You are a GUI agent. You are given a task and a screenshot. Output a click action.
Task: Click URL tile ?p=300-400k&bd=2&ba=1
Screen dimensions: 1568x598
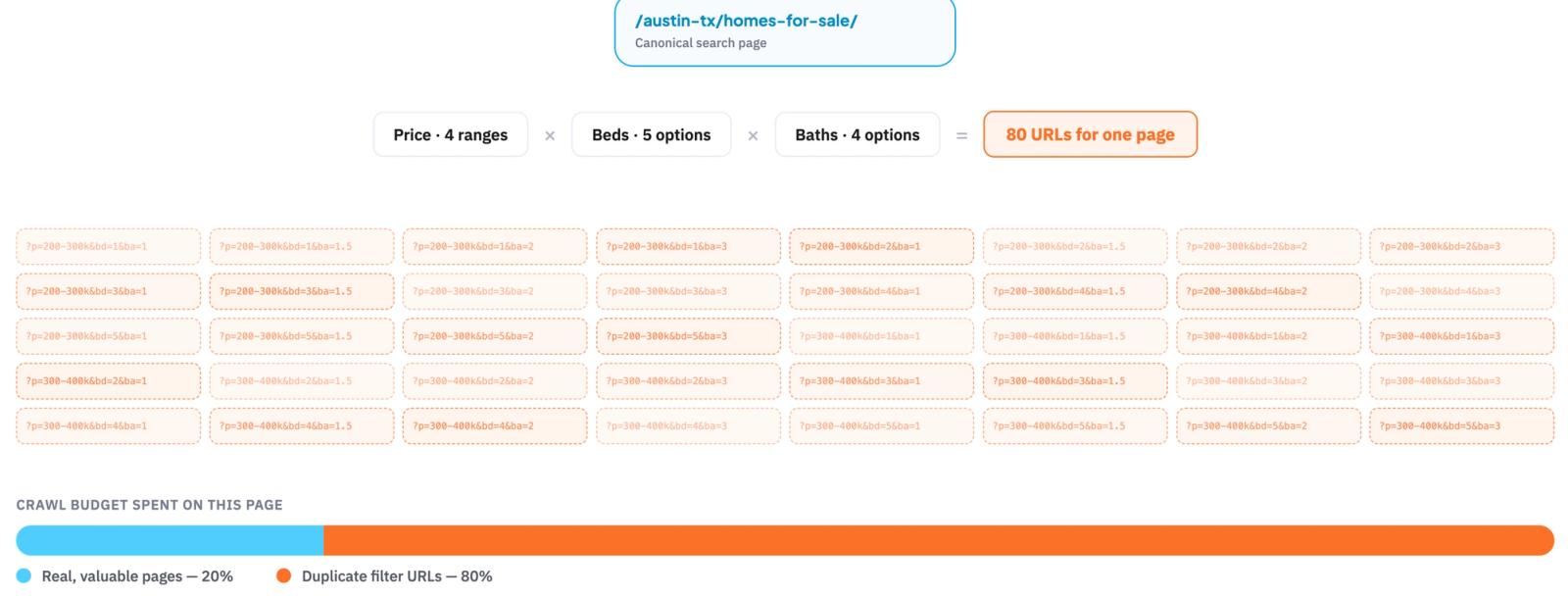click(x=108, y=381)
